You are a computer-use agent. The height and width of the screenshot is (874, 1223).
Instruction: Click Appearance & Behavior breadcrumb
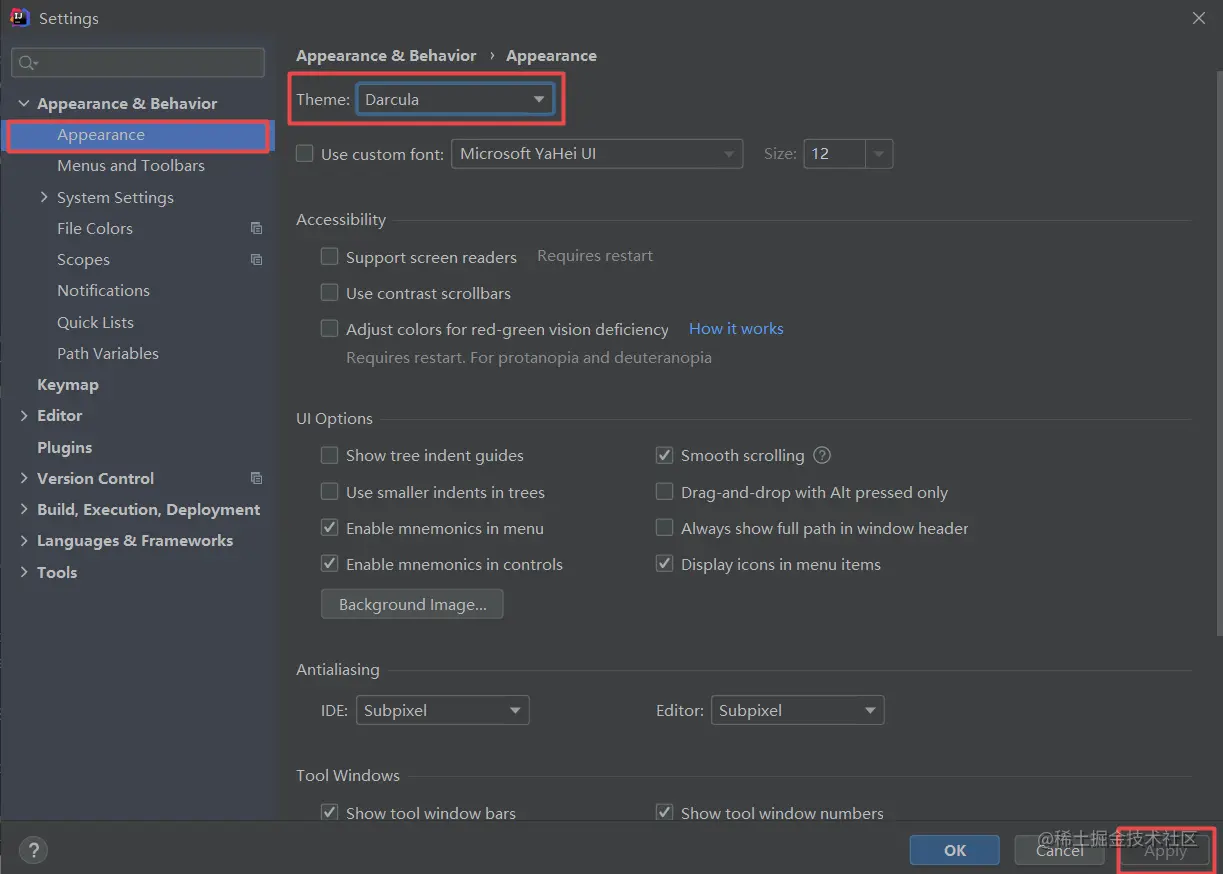coord(386,55)
